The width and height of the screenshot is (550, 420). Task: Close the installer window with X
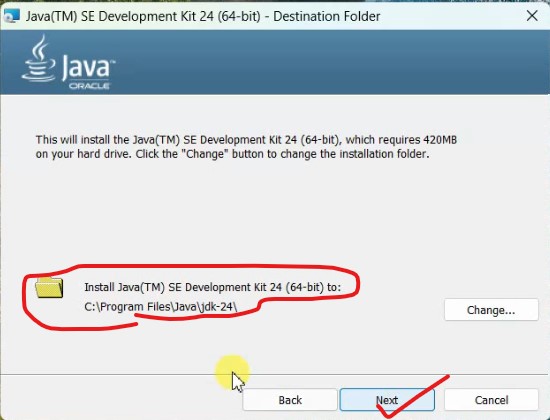(x=532, y=16)
